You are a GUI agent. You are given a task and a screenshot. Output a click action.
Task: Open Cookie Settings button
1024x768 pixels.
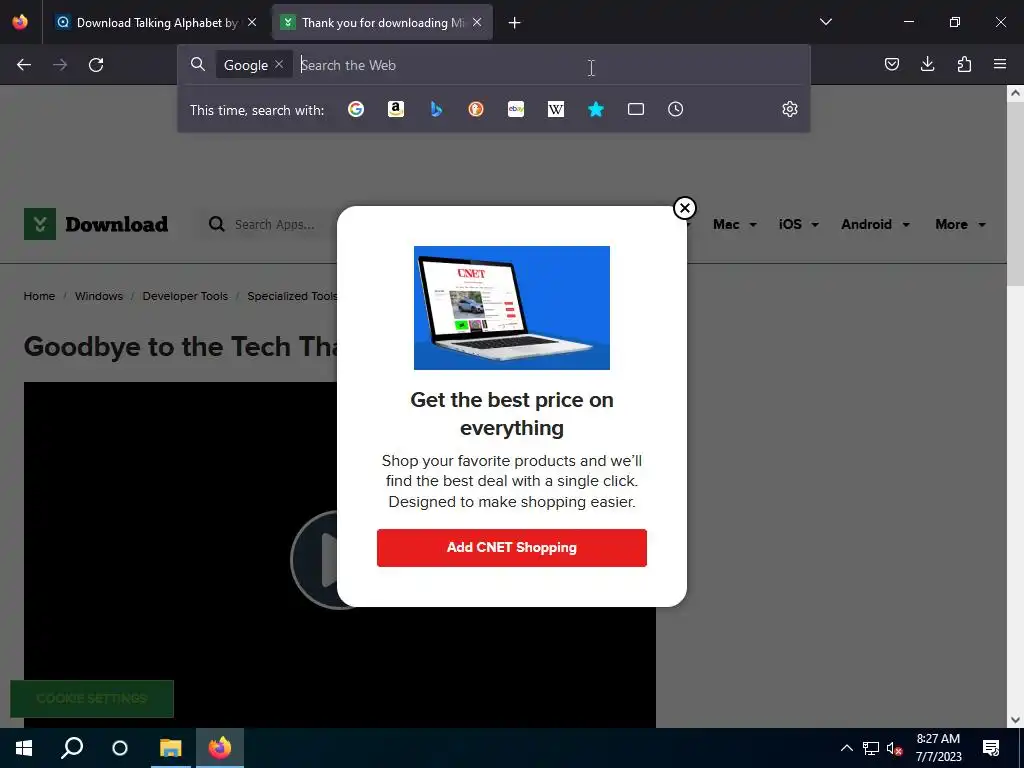[92, 699]
